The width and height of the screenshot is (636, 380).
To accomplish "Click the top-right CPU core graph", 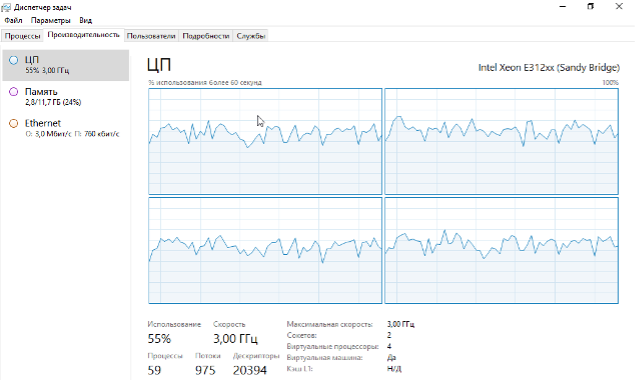I will coord(502,142).
